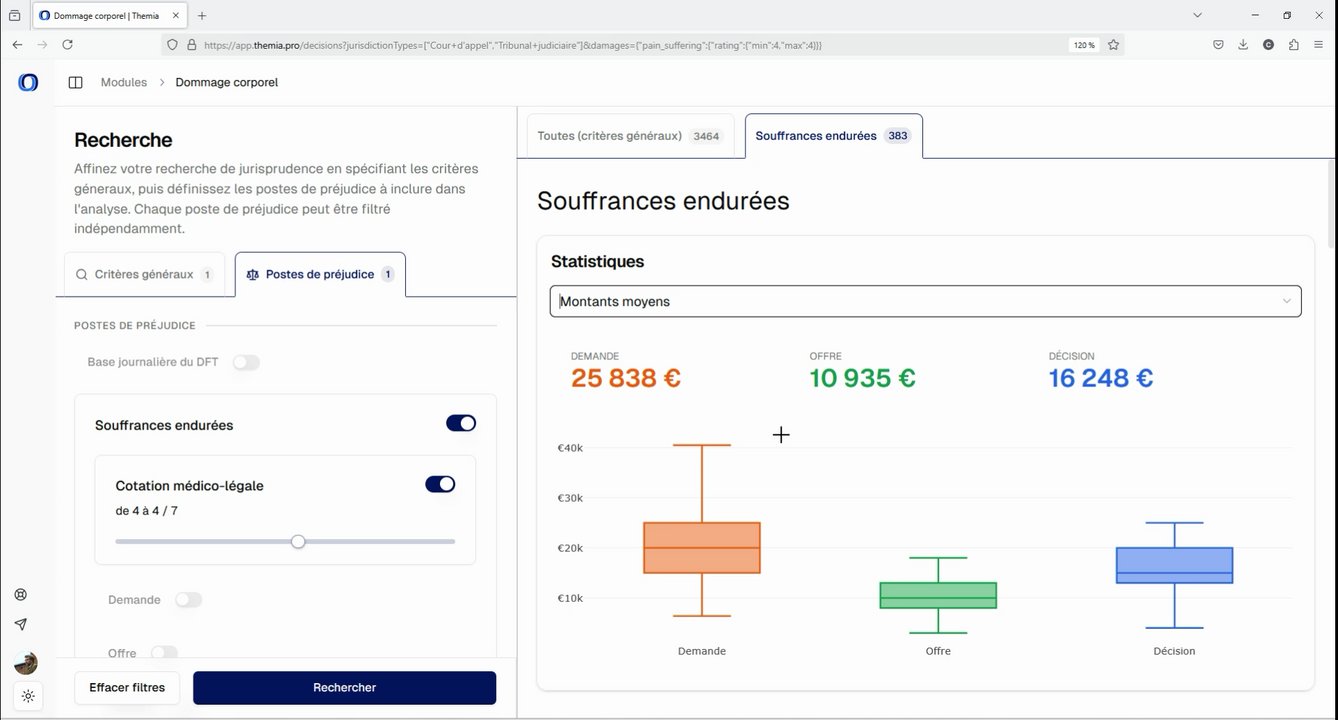Open the Toutes (critères généraux) results tab
This screenshot has height=720, width=1338.
631,136
